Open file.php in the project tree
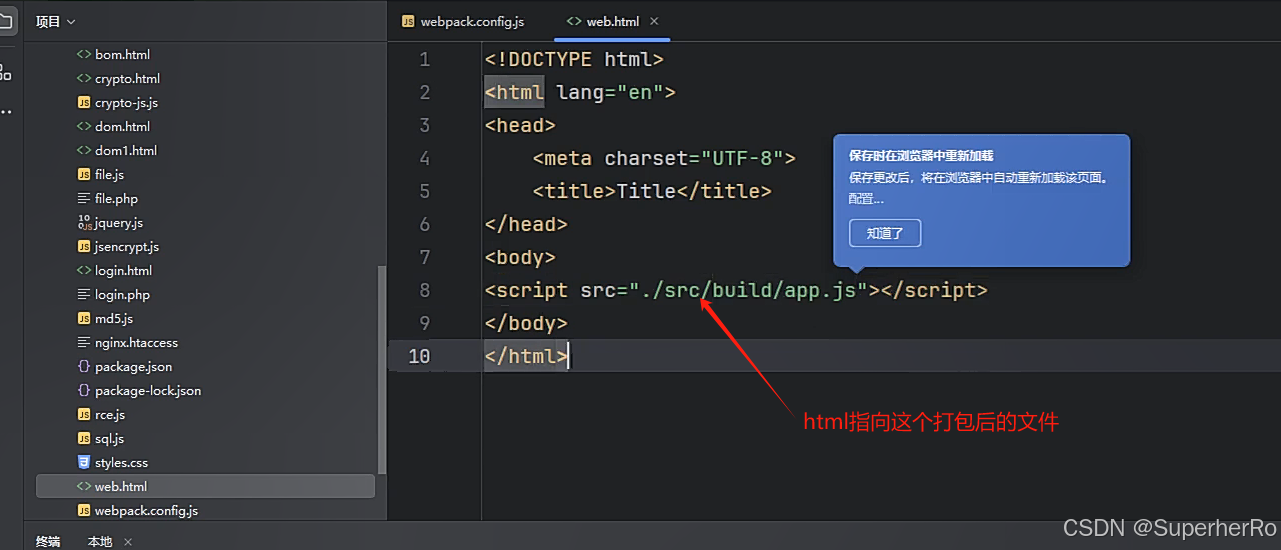Screen dimensions: 1281x550 (116, 199)
